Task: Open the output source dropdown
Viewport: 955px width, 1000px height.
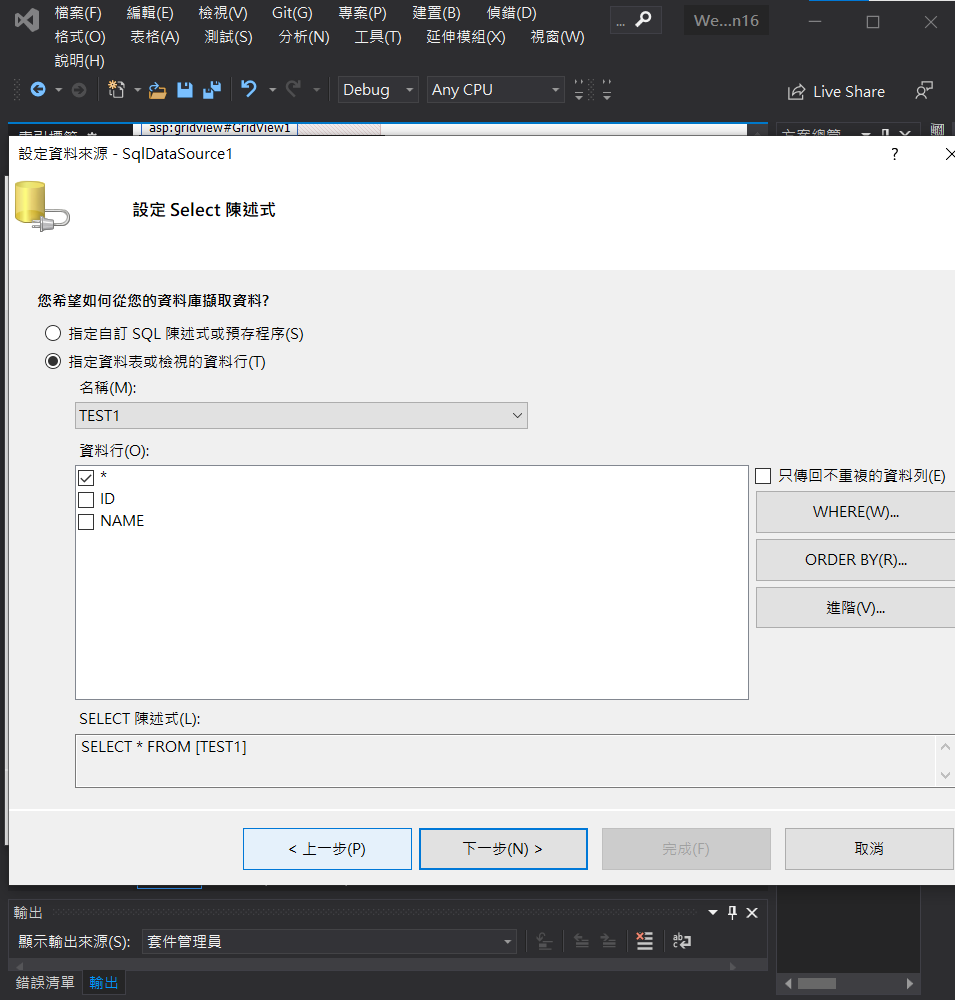Action: 329,941
